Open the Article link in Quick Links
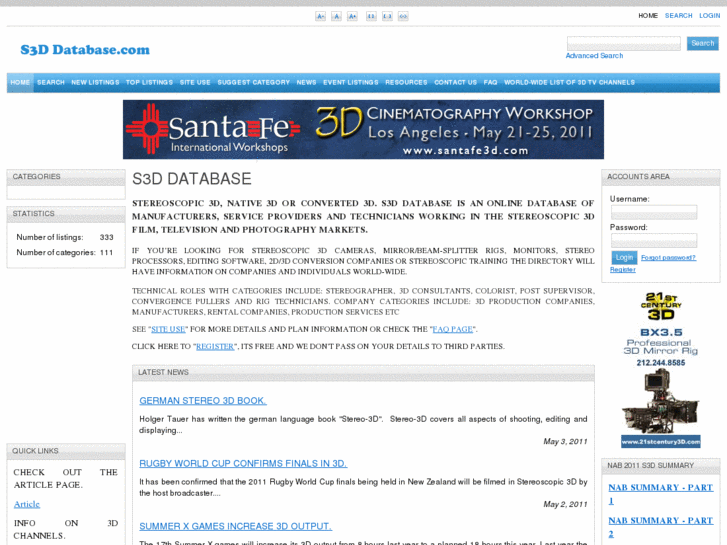 pyautogui.click(x=27, y=504)
